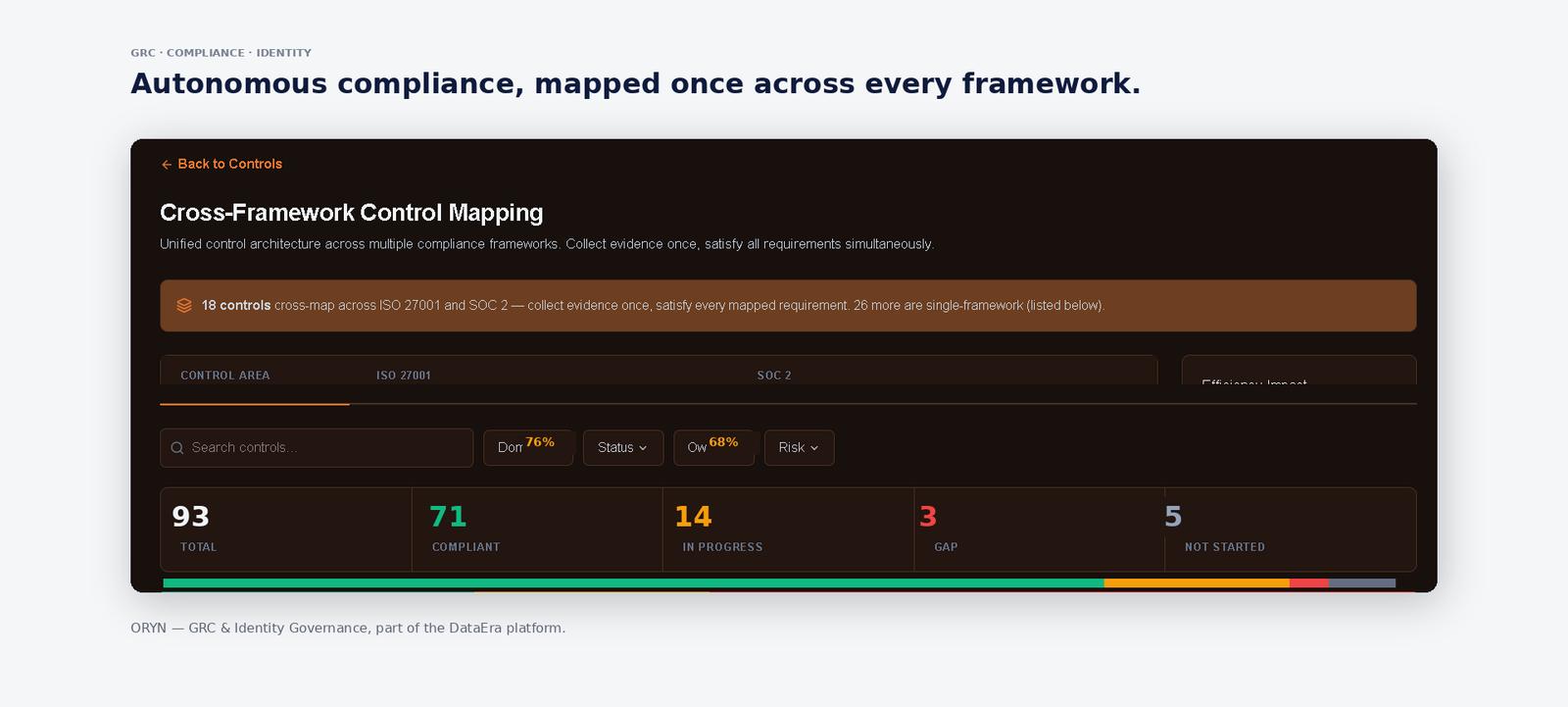This screenshot has width=1568, height=707.
Task: Open the Status filter dropdown
Action: tap(623, 447)
